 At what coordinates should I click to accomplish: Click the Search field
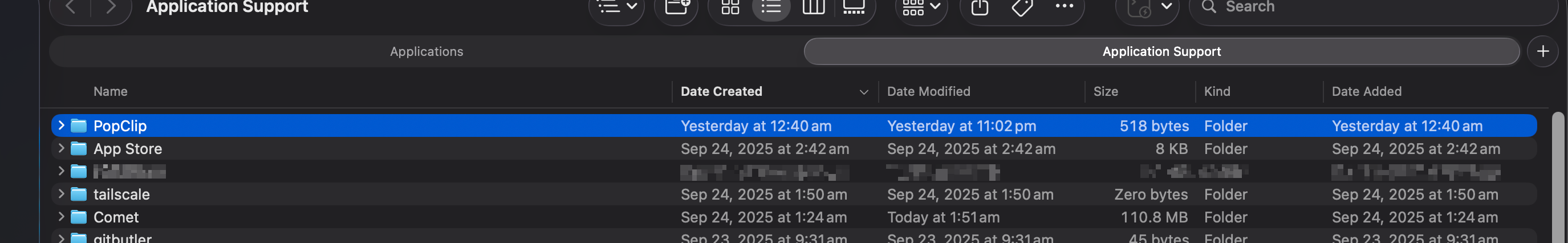(x=1370, y=7)
